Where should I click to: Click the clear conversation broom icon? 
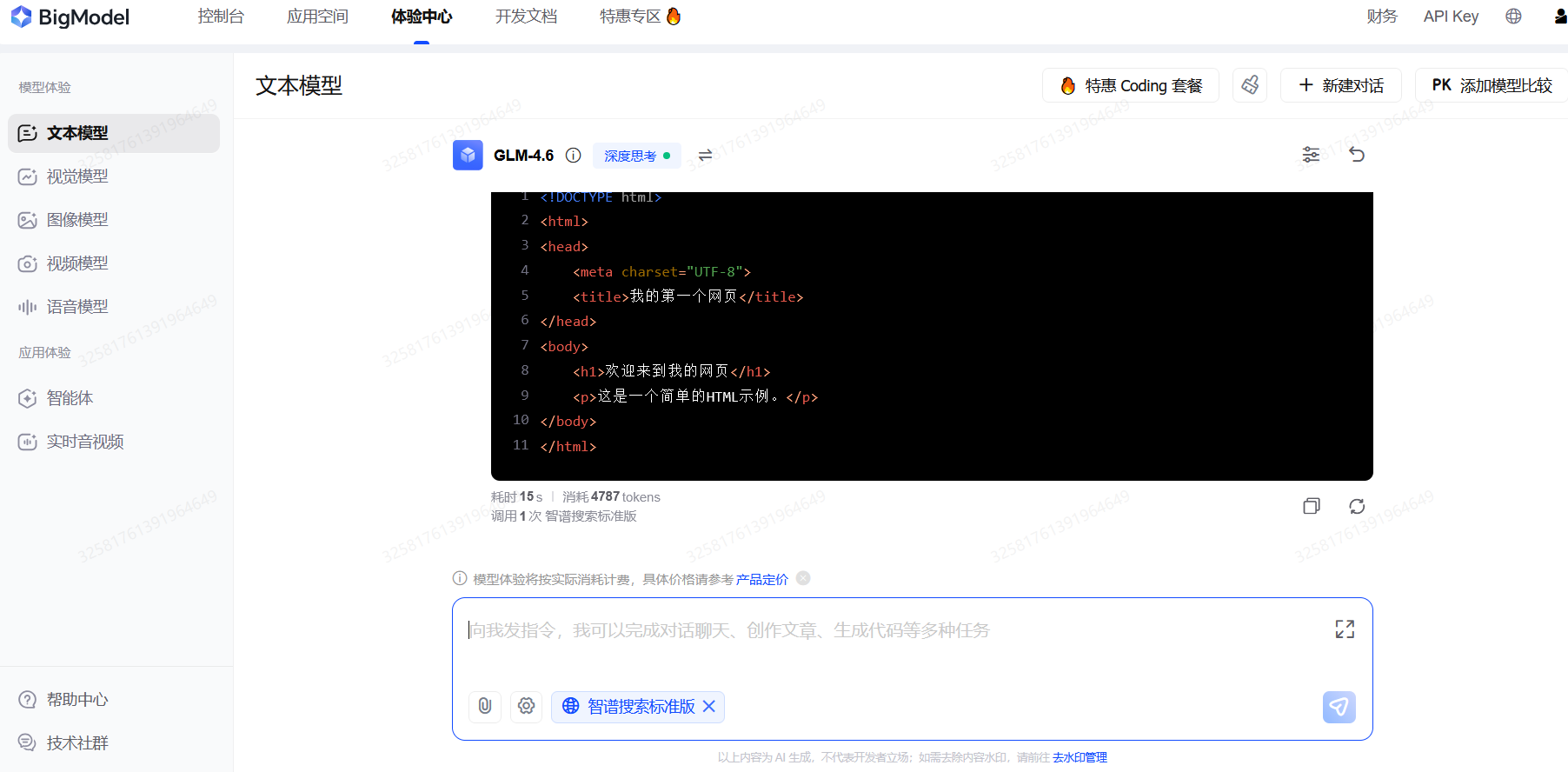tap(1250, 85)
